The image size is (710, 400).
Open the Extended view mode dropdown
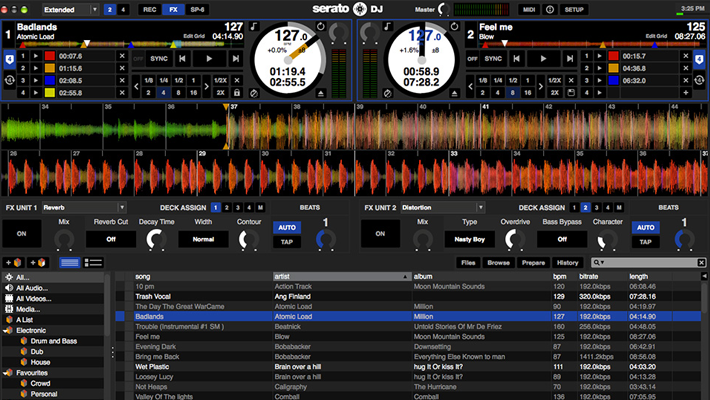[66, 9]
